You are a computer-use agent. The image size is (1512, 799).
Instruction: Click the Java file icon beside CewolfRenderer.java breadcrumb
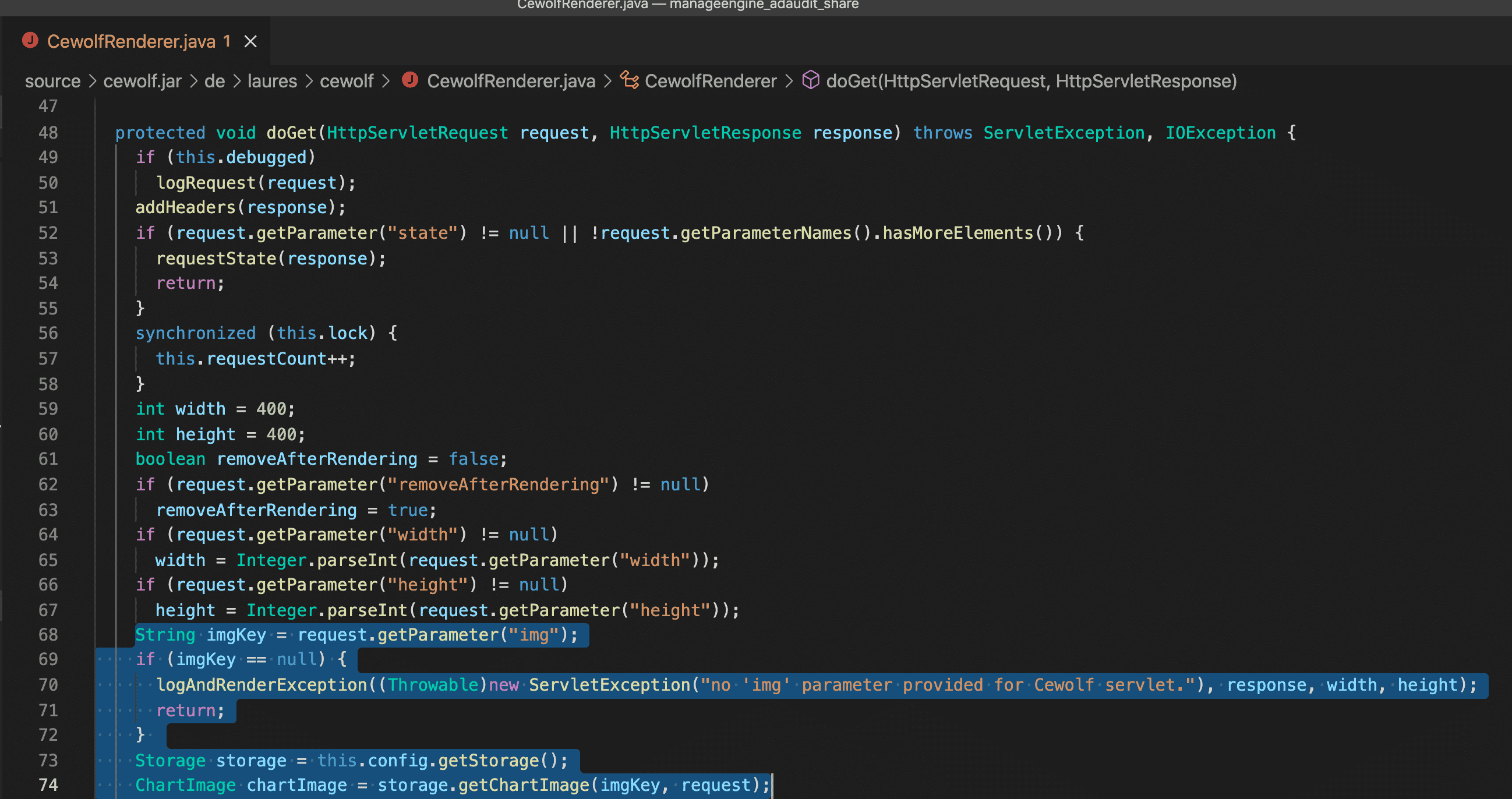pos(411,81)
